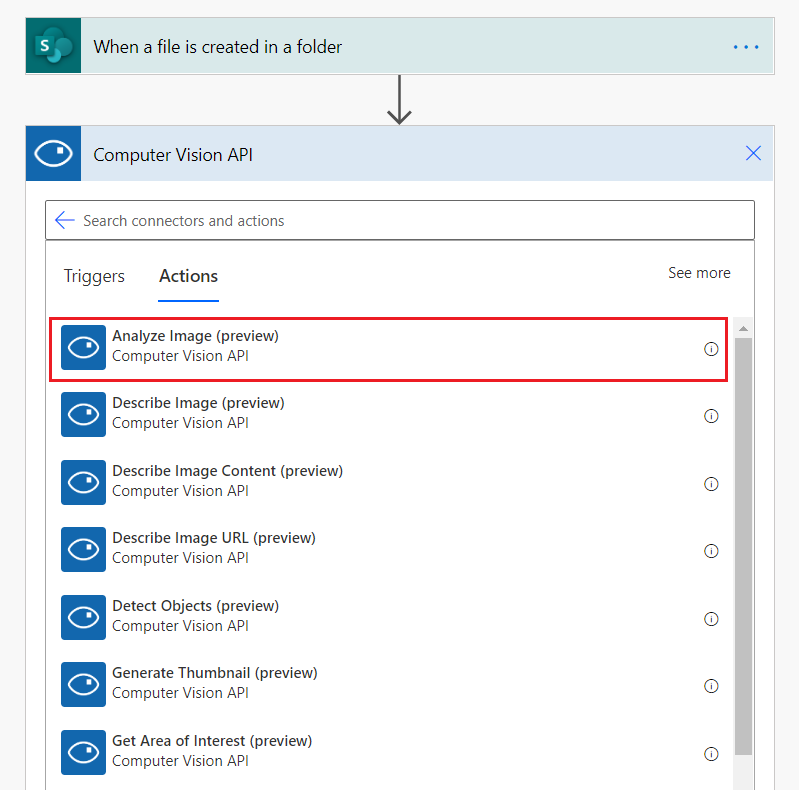
Task: Show info for Detect Objects action
Action: tap(711, 619)
